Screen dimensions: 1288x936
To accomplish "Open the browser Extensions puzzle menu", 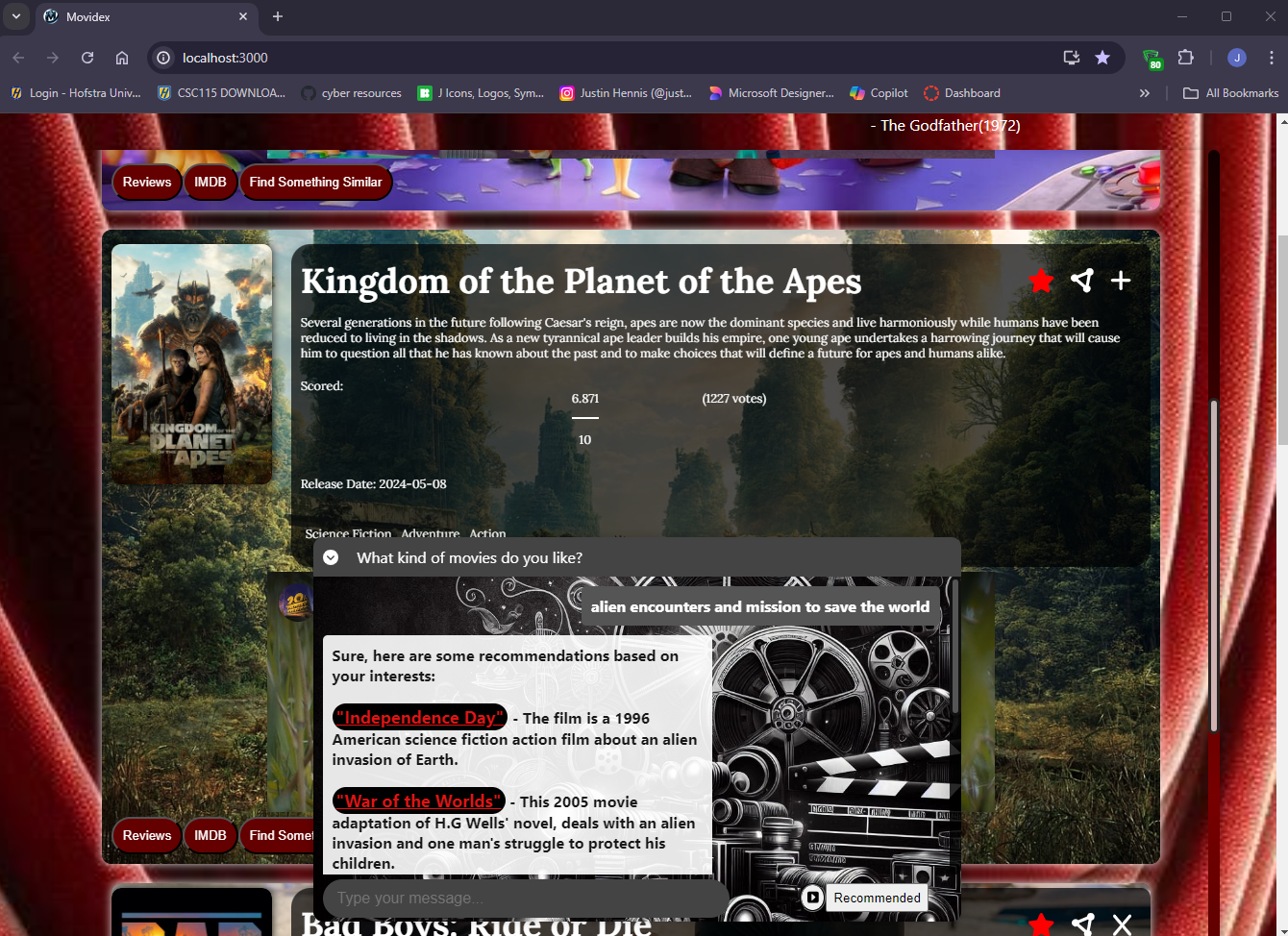I will click(x=1186, y=58).
